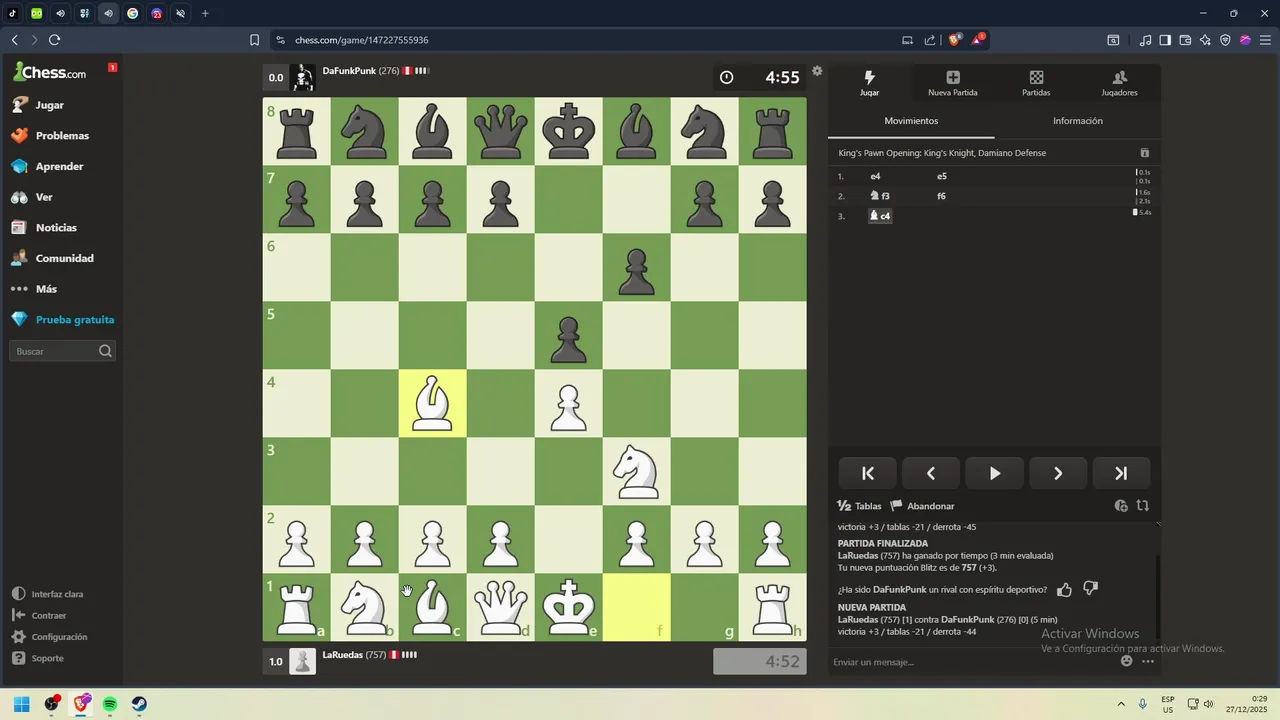The height and width of the screenshot is (720, 1280).
Task: Select bishop move c4 in move list
Action: point(880,216)
